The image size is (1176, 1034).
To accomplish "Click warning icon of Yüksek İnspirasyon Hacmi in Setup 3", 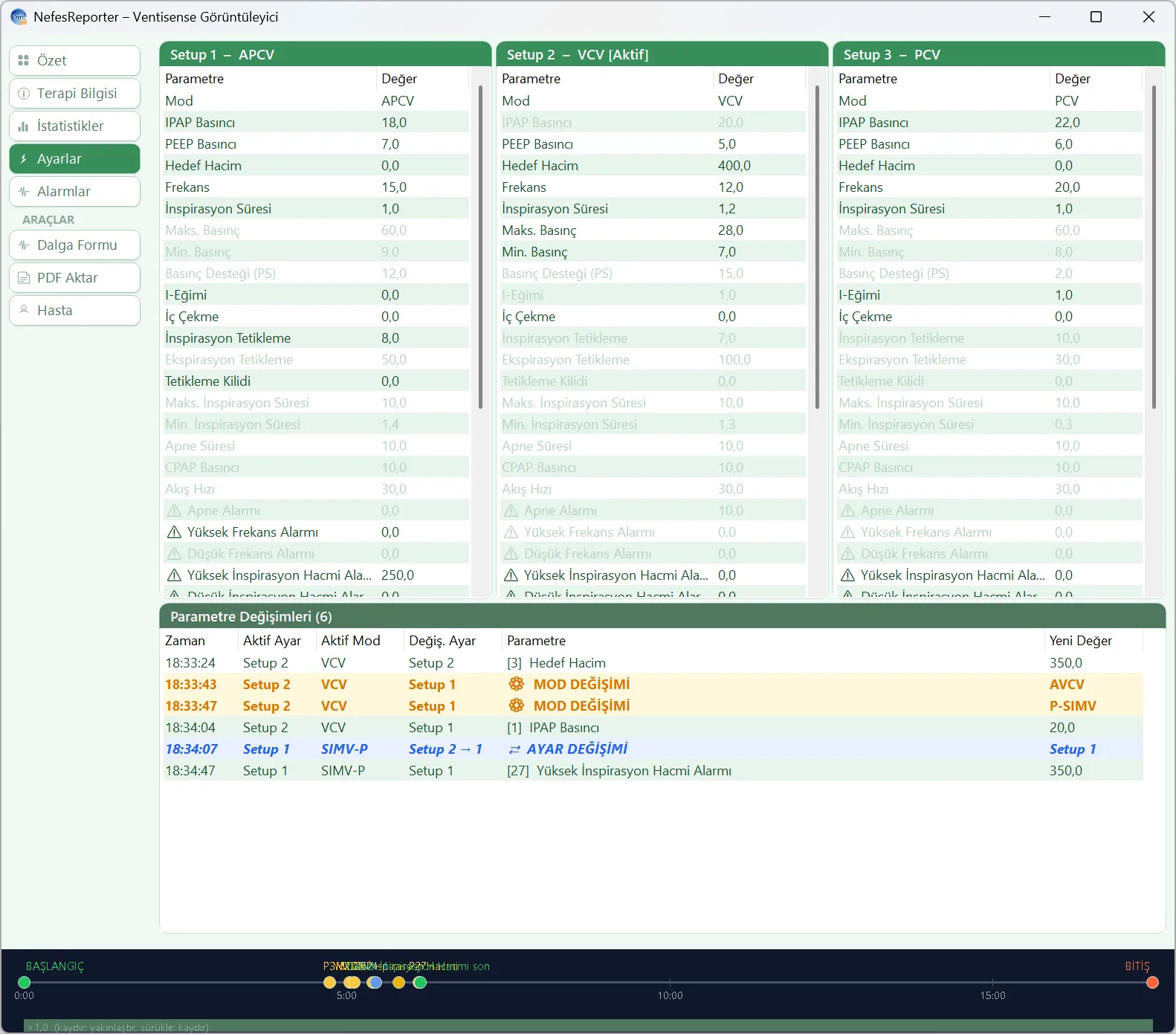I will pyautogui.click(x=847, y=575).
